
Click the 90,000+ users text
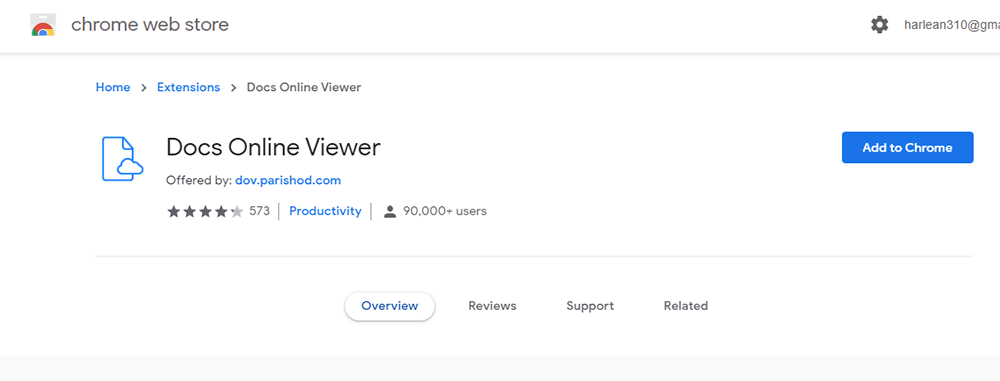pos(445,211)
